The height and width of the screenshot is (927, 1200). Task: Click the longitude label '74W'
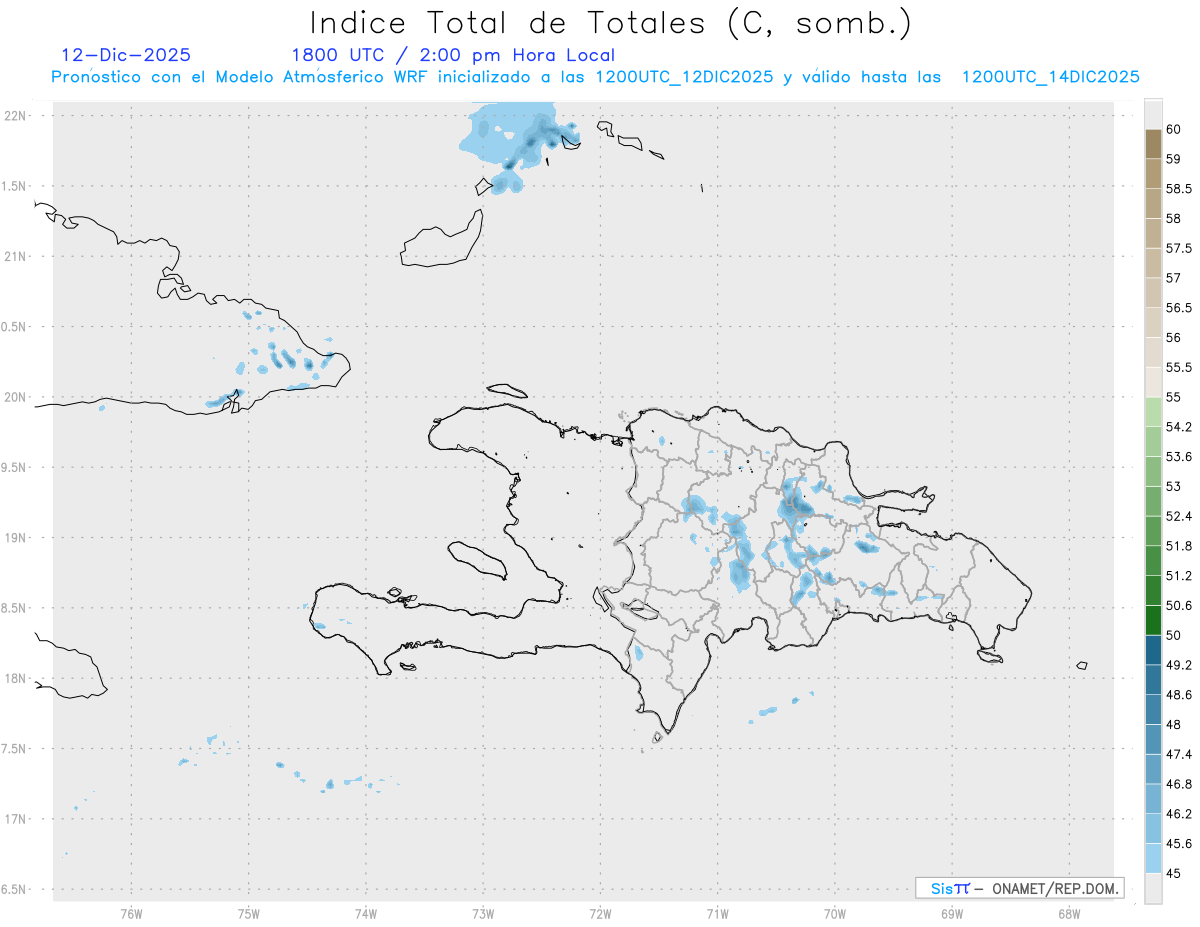click(366, 913)
